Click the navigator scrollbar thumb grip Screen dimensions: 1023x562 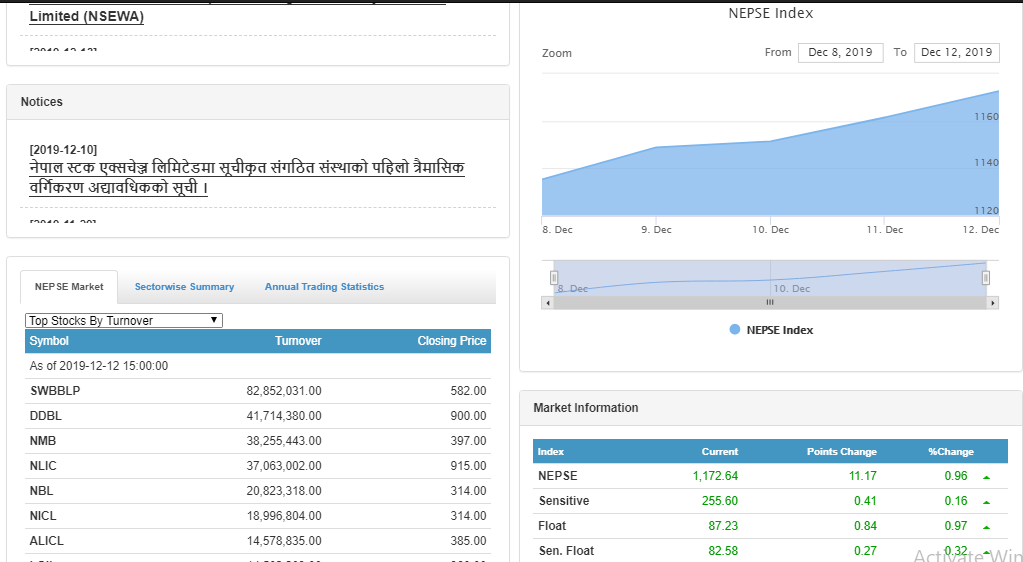point(770,303)
